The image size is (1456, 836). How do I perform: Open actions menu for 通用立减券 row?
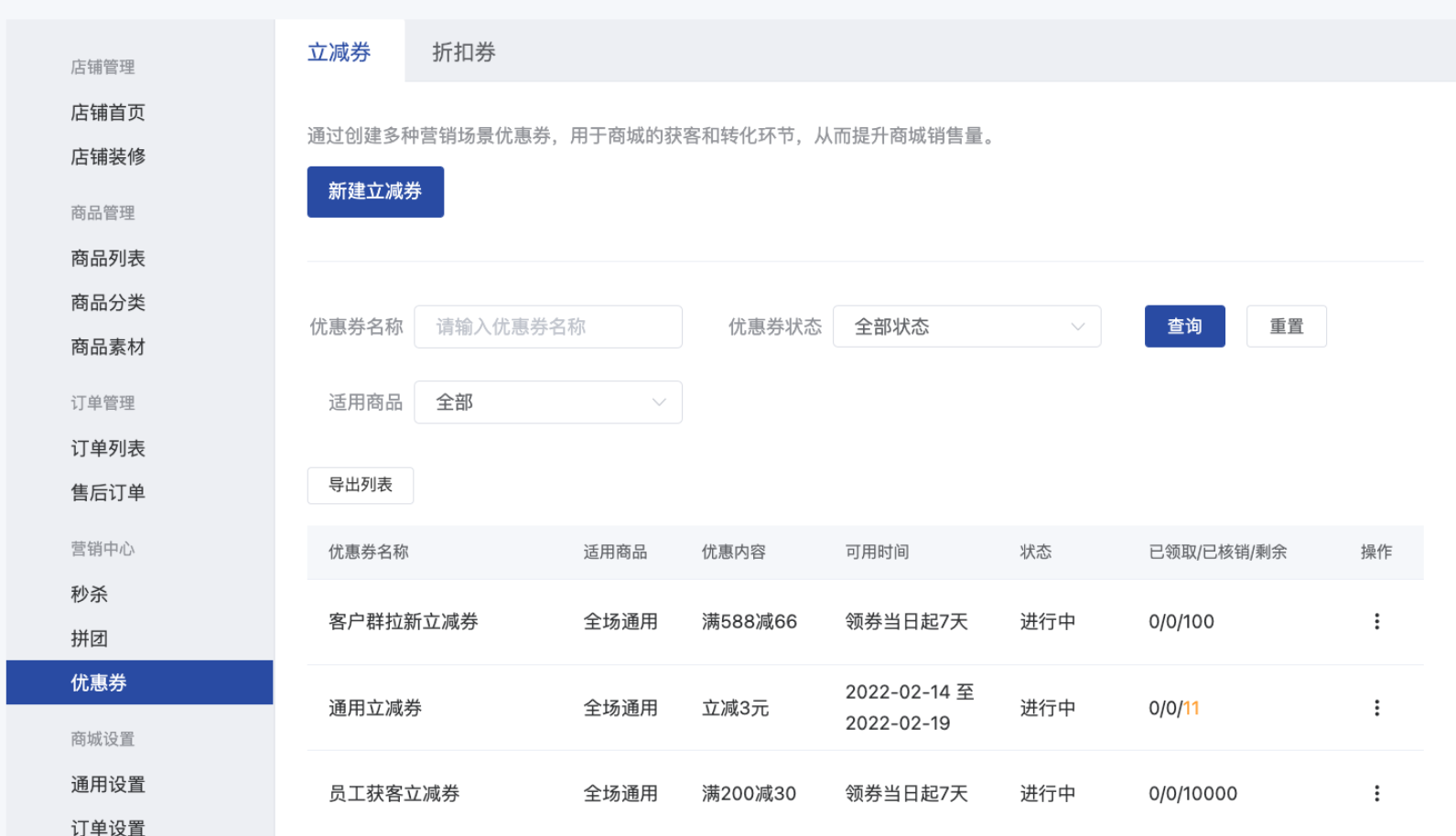pyautogui.click(x=1376, y=707)
